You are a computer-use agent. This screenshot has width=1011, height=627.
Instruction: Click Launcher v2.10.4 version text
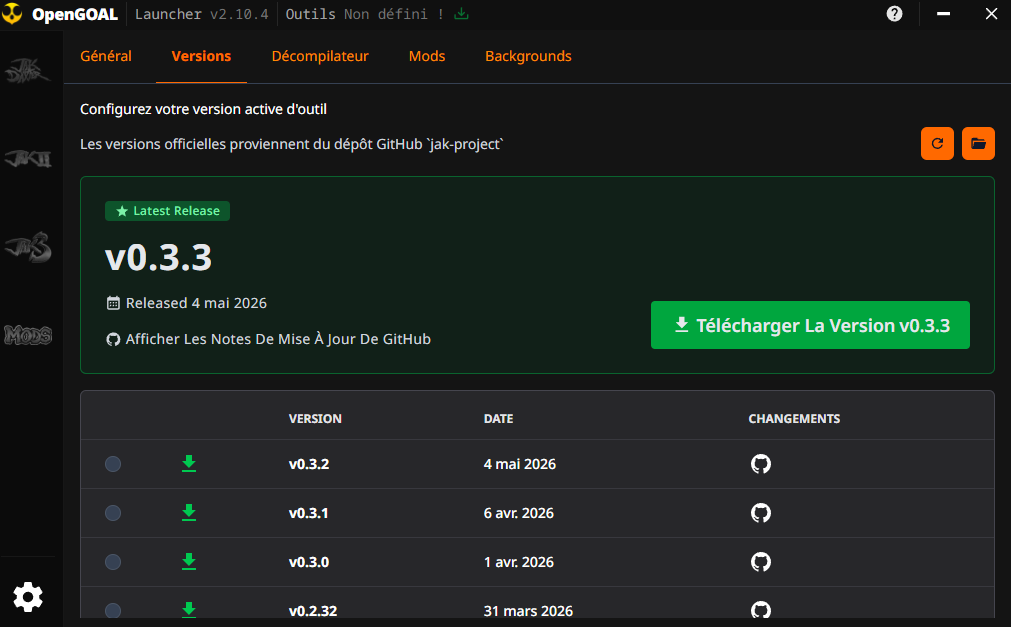pyautogui.click(x=201, y=14)
